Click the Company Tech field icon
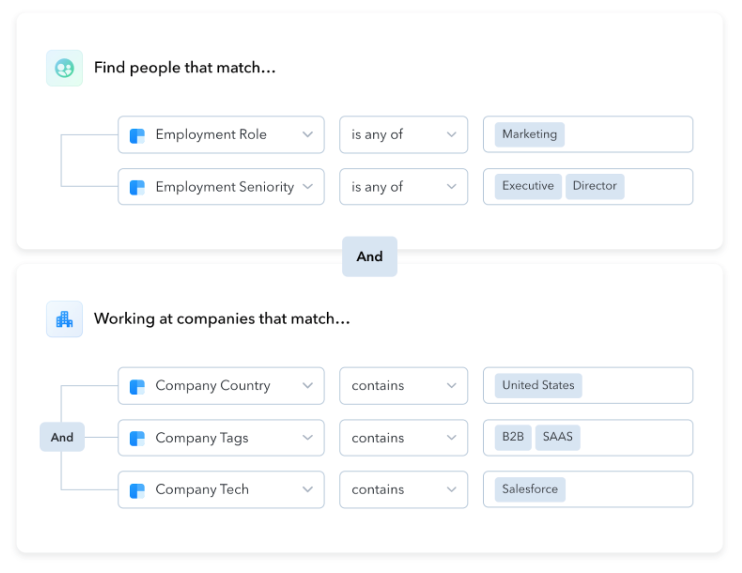Viewport: 742px width, 573px height. coord(138,490)
